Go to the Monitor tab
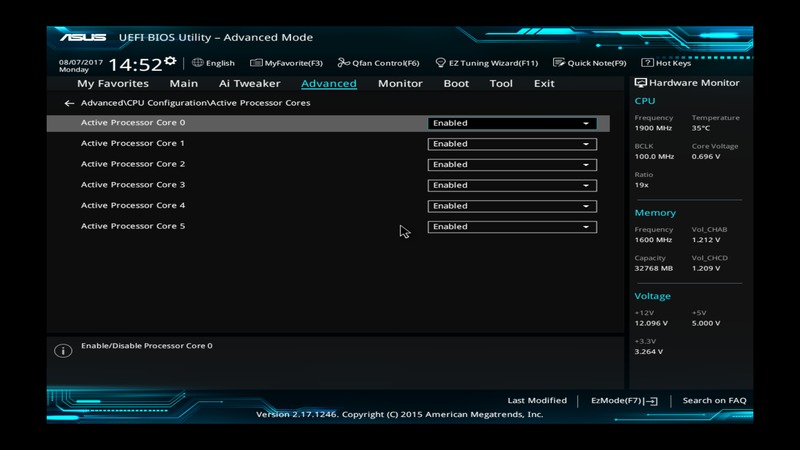This screenshot has height=450, width=800. point(400,84)
